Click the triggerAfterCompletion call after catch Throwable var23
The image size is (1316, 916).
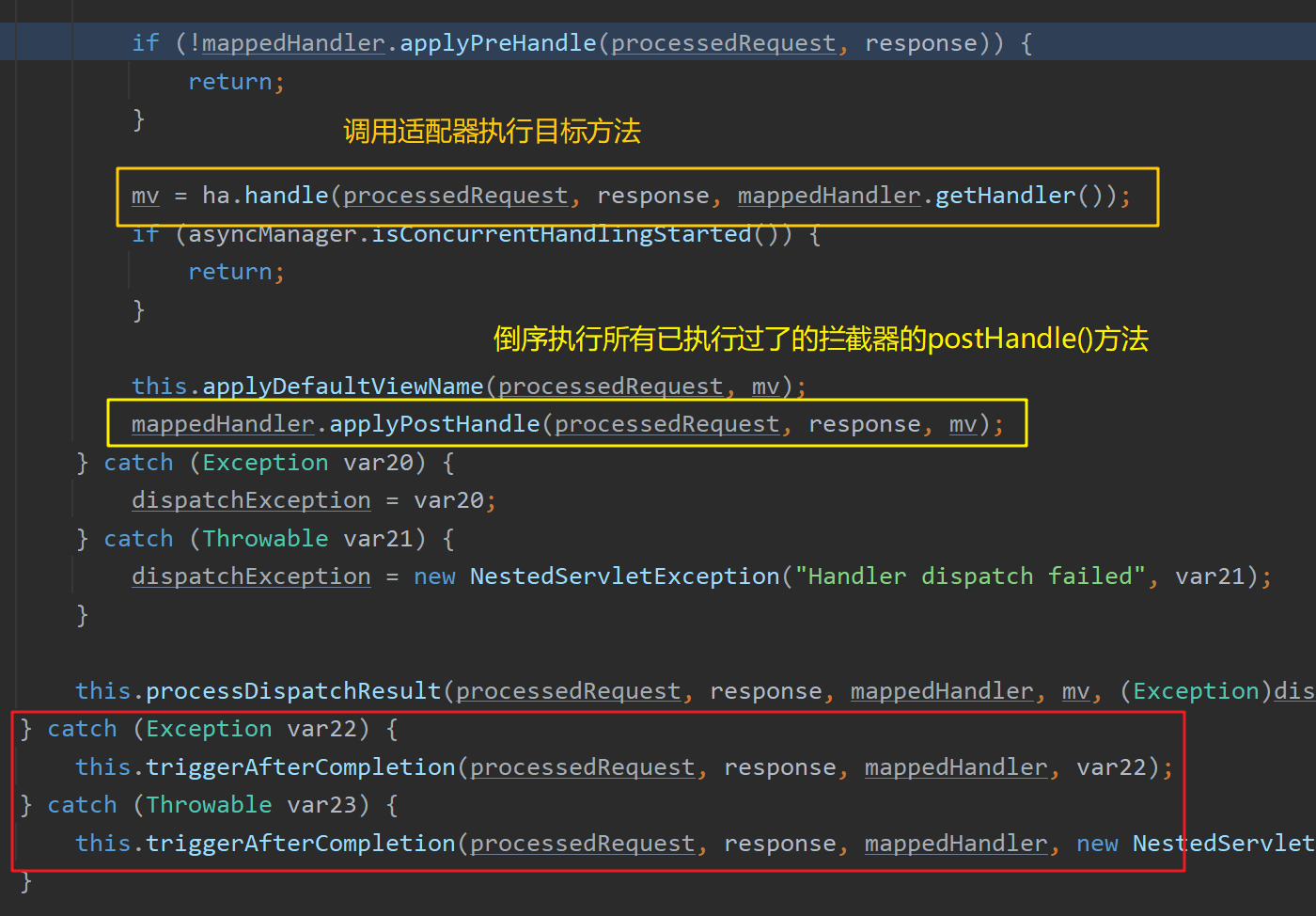coord(301,844)
